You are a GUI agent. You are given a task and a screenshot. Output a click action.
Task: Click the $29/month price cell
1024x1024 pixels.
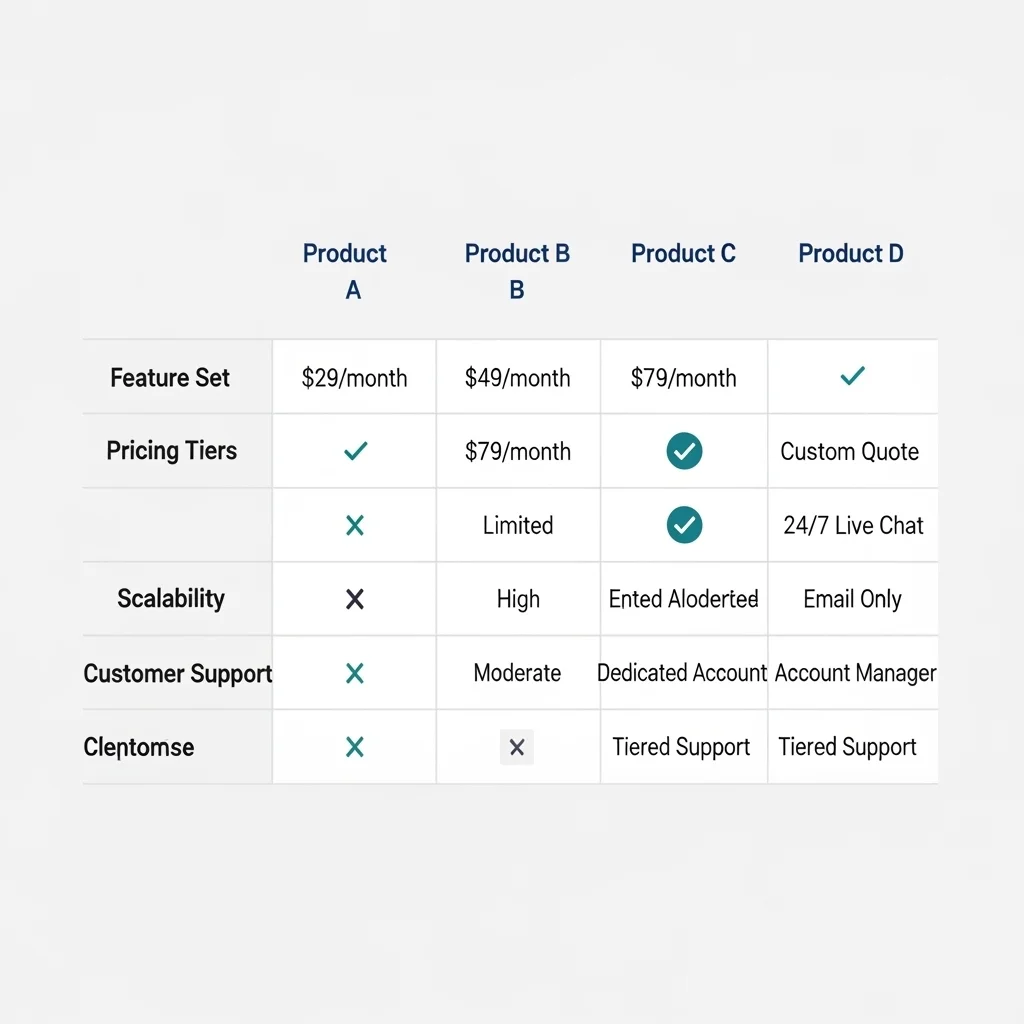[354, 378]
